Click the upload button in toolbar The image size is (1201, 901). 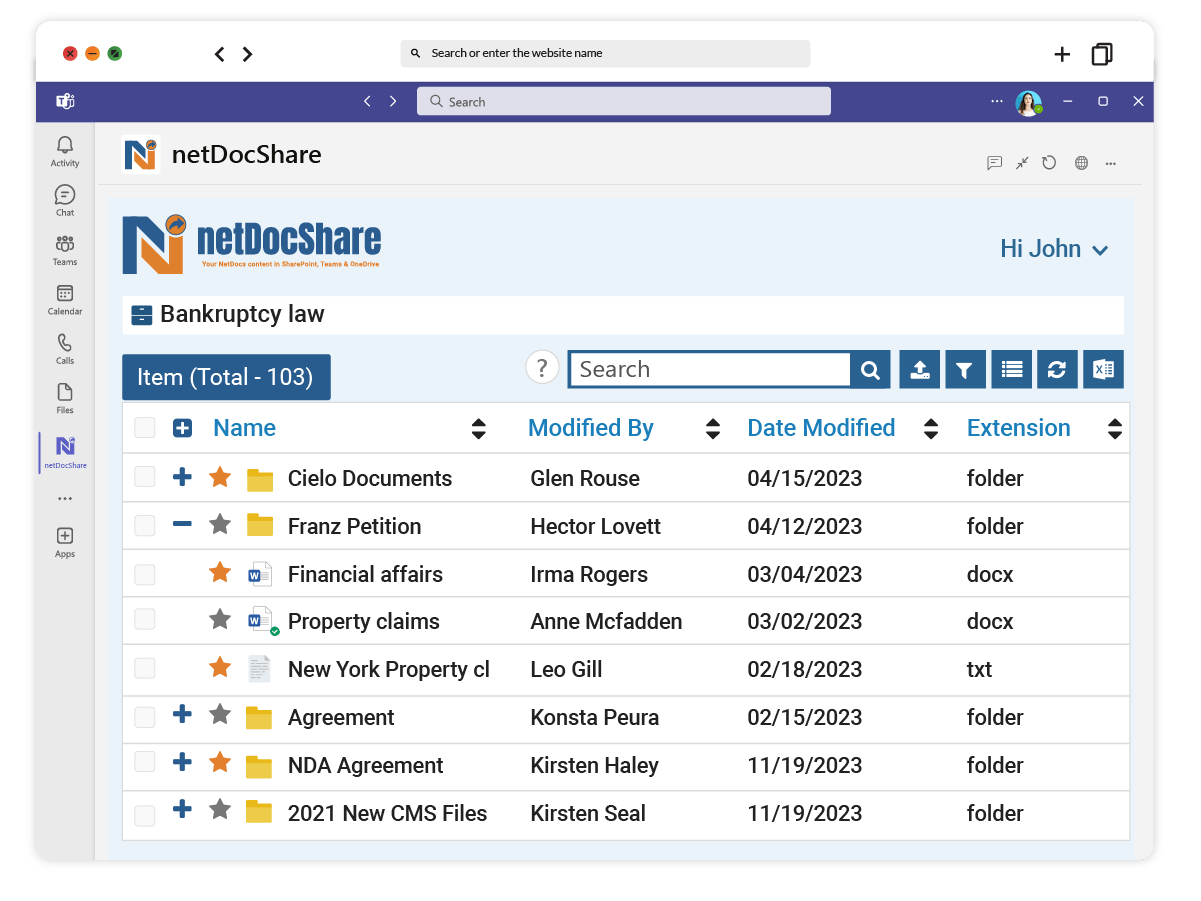(920, 370)
